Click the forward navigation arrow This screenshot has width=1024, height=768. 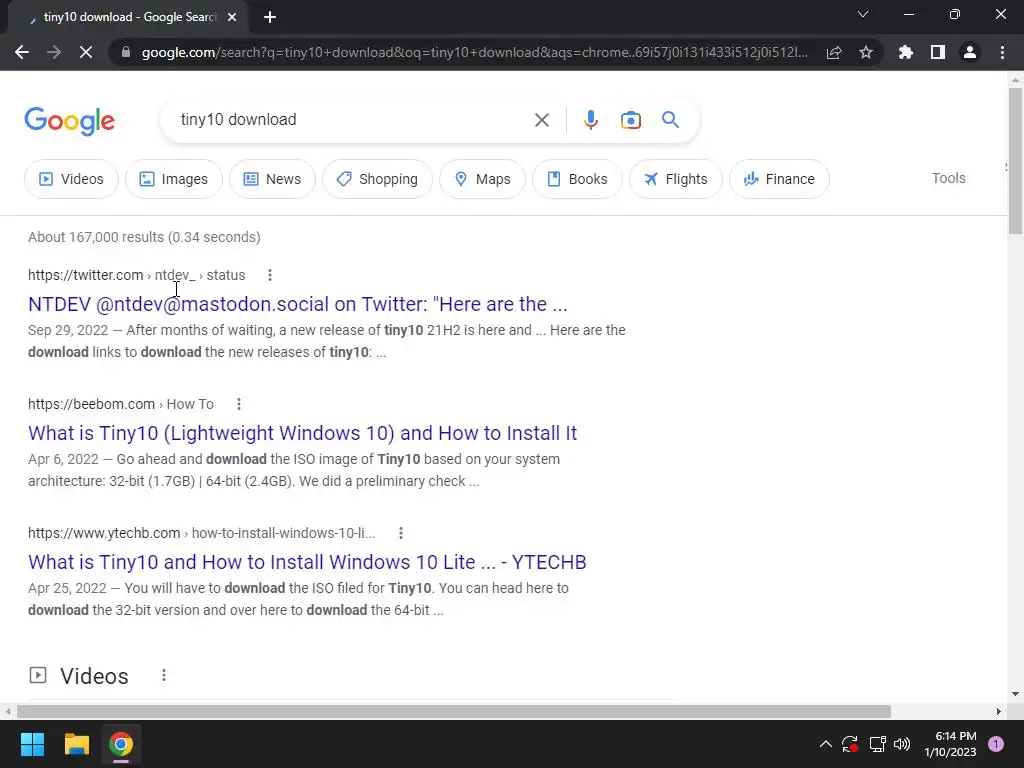click(54, 52)
